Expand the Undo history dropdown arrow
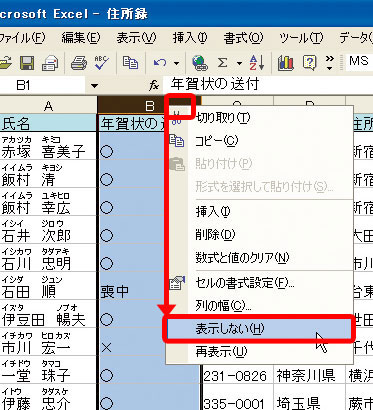This screenshot has width=373, height=410. point(176,63)
